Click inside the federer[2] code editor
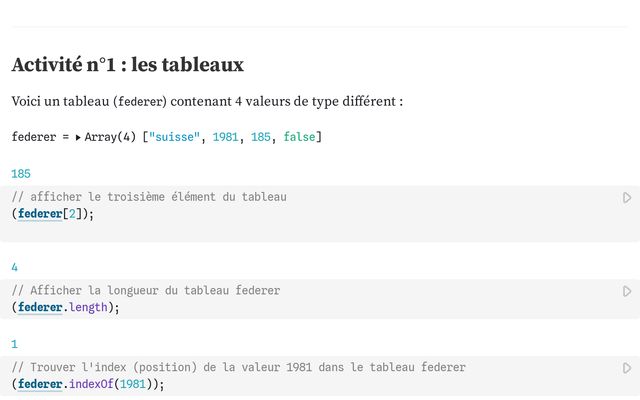Viewport: 640px width, 400px height. (300, 214)
